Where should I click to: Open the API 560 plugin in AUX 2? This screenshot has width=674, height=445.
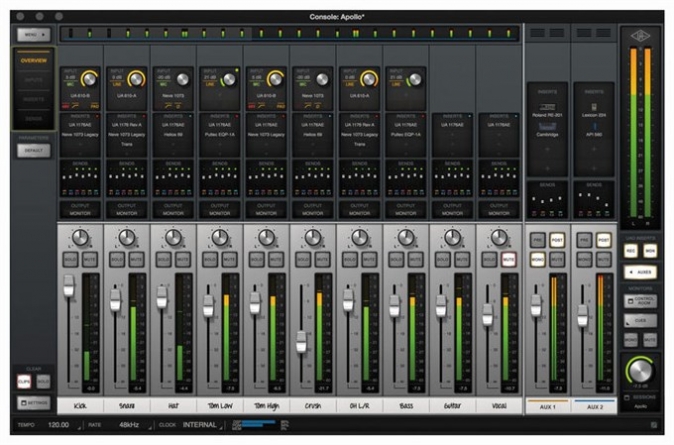594,130
